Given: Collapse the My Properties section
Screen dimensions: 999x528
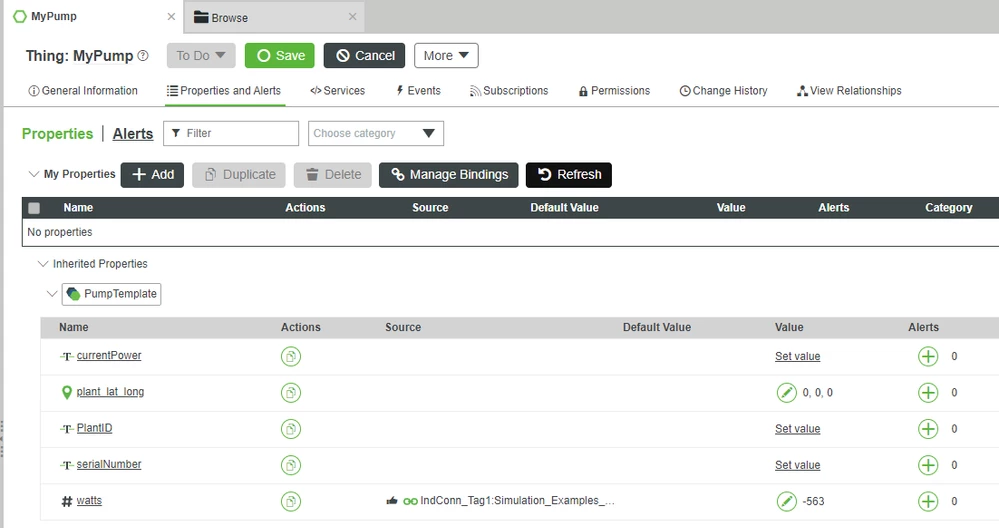Looking at the screenshot, I should (x=34, y=174).
